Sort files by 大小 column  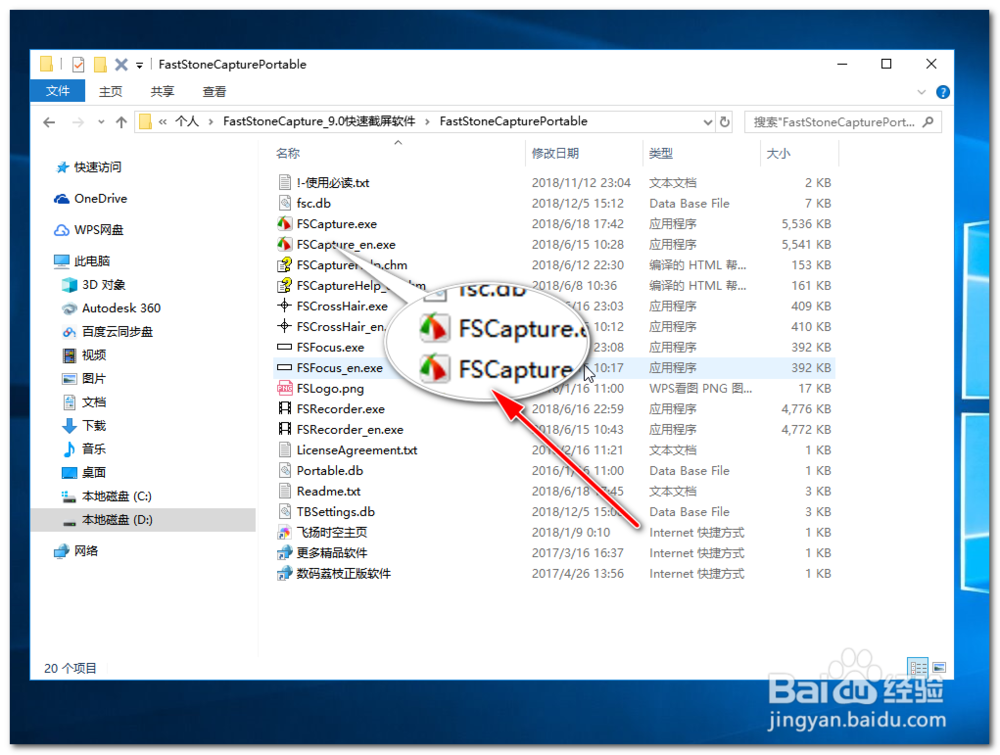778,154
